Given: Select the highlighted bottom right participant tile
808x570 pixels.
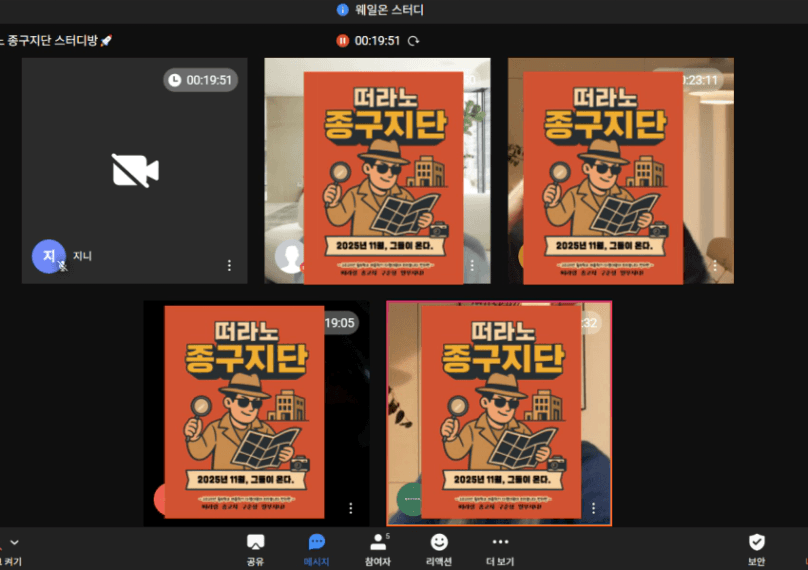Looking at the screenshot, I should pos(499,414).
